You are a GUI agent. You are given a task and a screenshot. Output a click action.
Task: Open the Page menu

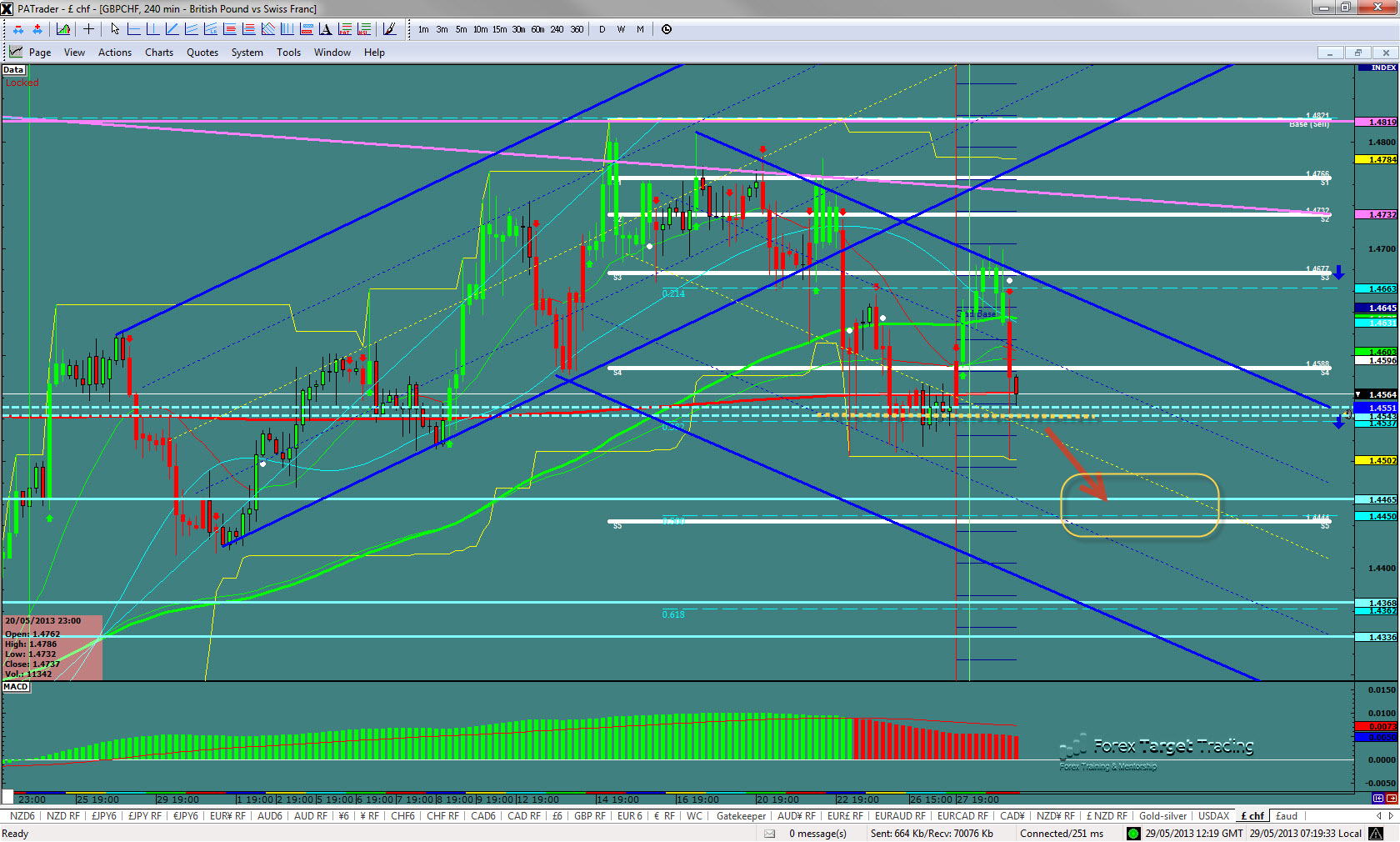pos(40,53)
